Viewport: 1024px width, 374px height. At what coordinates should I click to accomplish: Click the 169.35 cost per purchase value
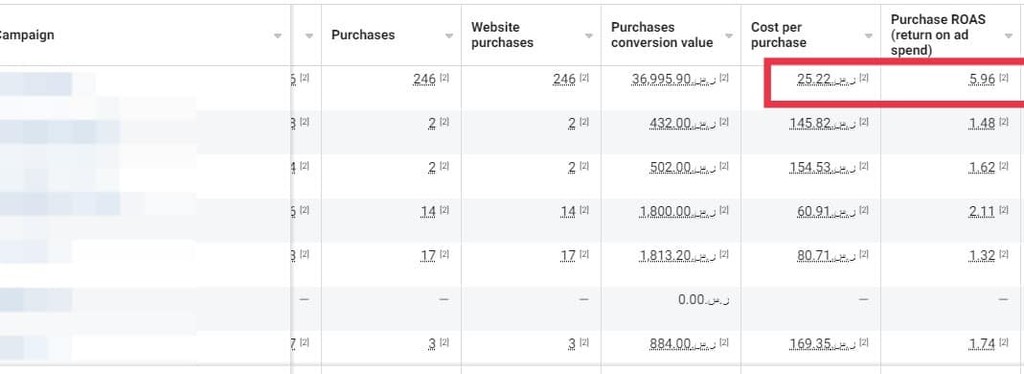(x=822, y=344)
